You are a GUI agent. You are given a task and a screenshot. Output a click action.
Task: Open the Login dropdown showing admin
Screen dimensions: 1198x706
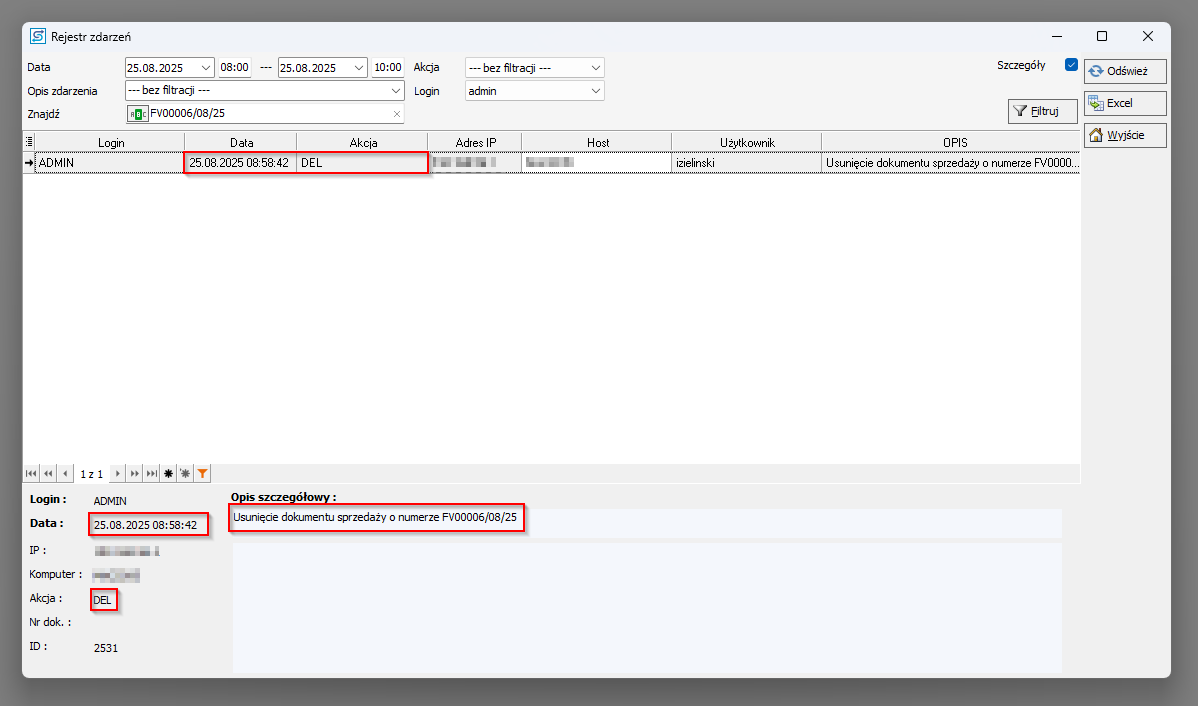(x=596, y=91)
